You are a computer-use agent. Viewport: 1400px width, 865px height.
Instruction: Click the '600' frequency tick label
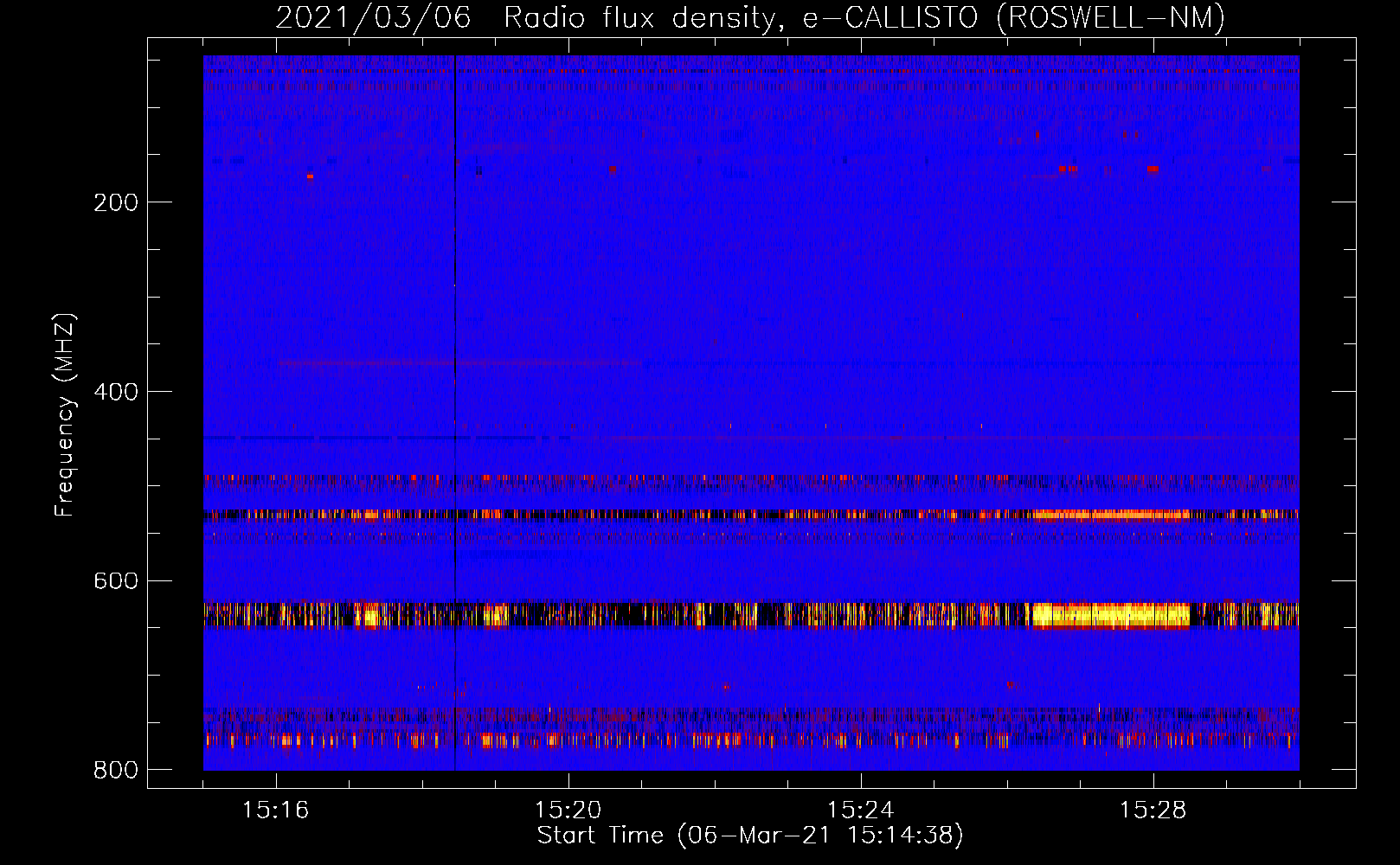pyautogui.click(x=116, y=580)
